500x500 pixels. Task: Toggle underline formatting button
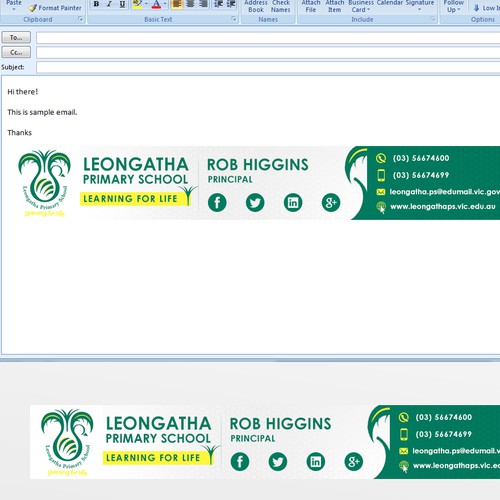coord(122,4)
